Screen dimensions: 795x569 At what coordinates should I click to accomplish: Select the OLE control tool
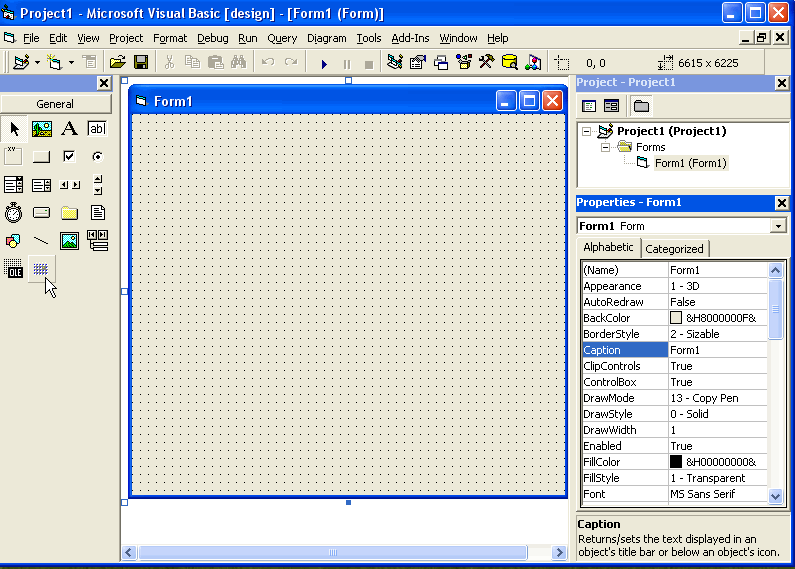coord(14,269)
